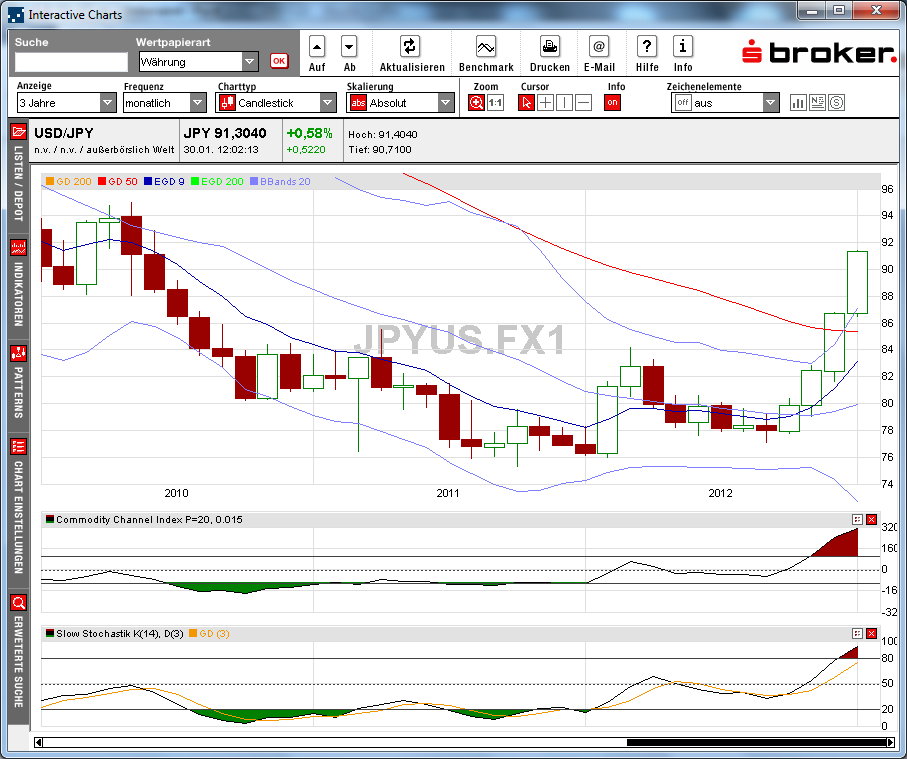This screenshot has height=759, width=907.
Task: Open the Zeichenelemente aus dropdown
Action: pyautogui.click(x=725, y=103)
